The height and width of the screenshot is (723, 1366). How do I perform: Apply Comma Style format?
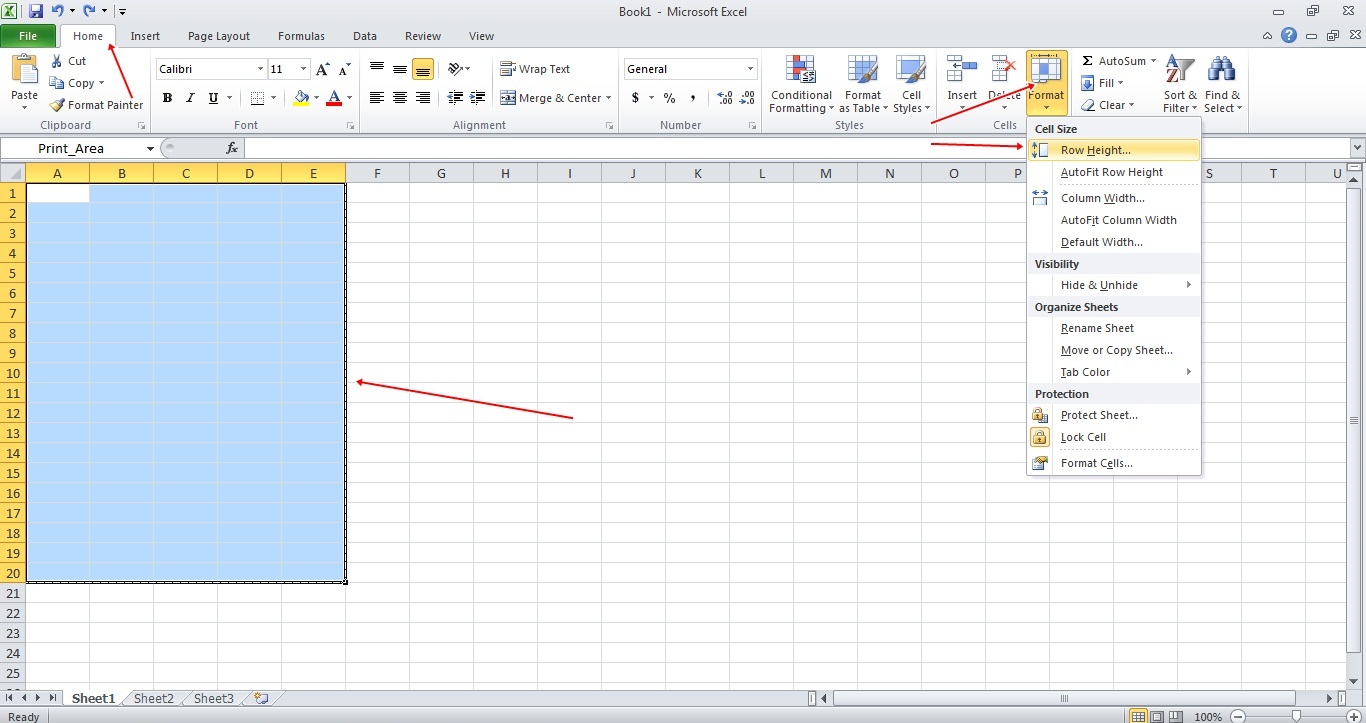[x=693, y=98]
